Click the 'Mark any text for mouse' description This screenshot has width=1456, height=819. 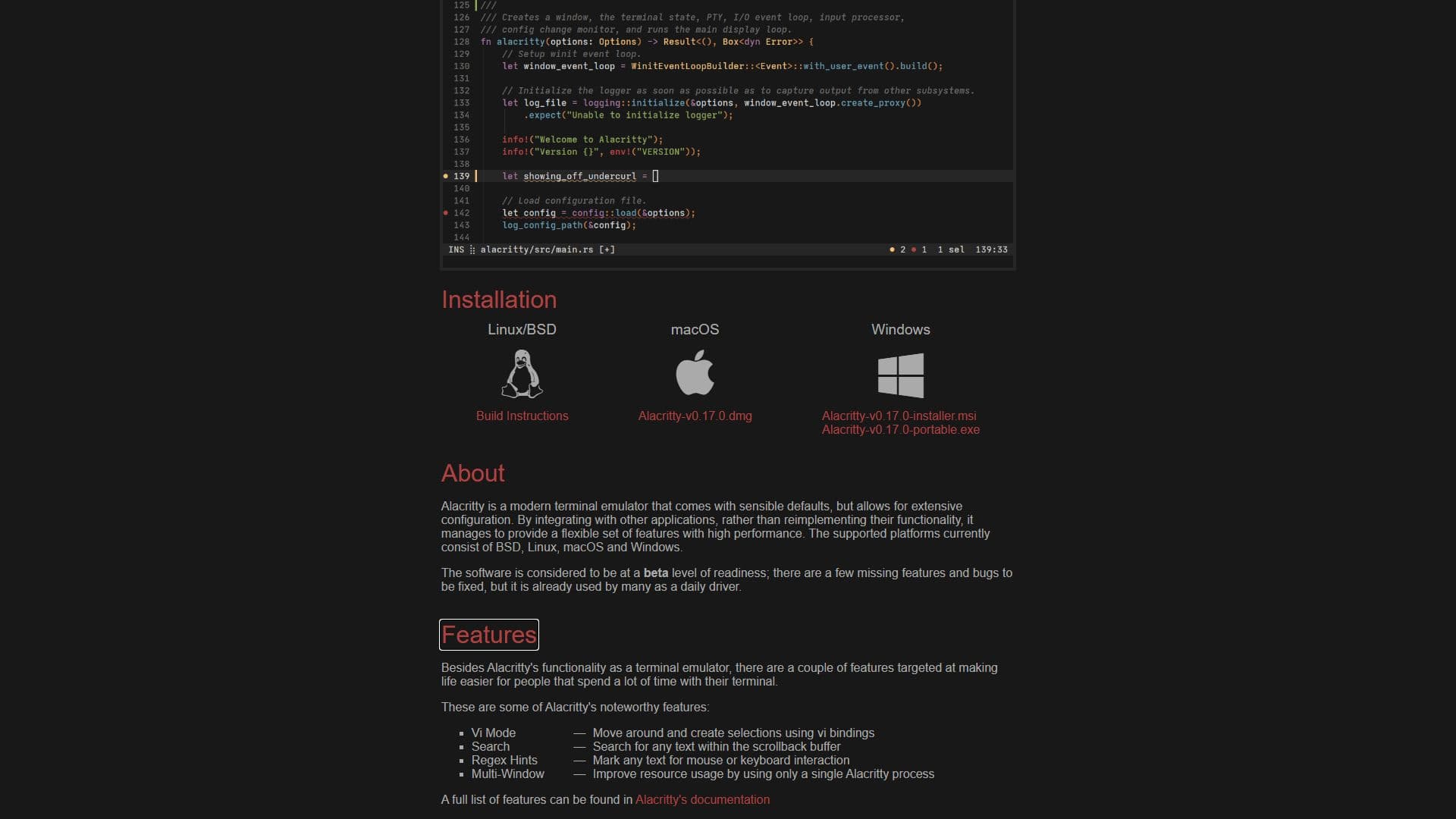721,760
